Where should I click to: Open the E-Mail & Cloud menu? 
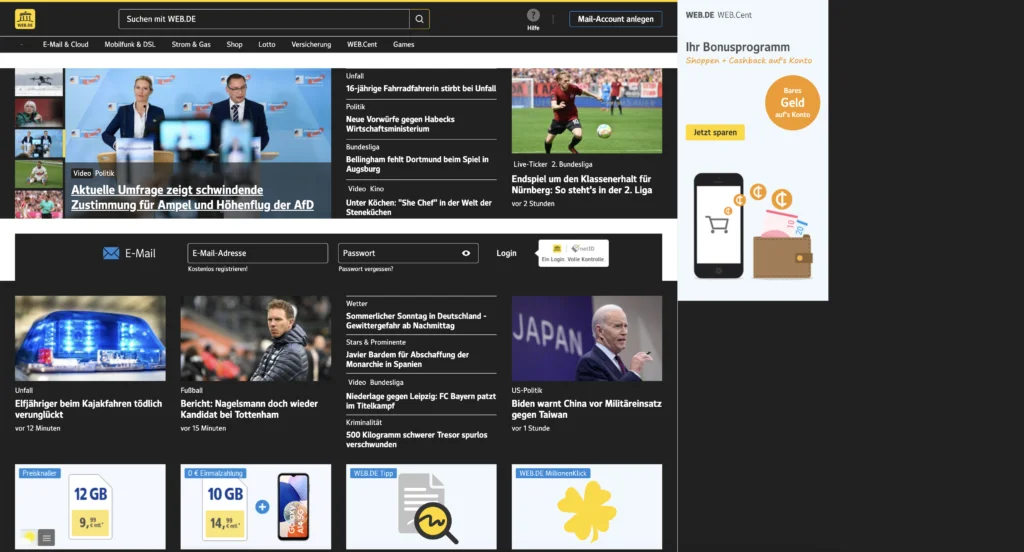coord(65,44)
